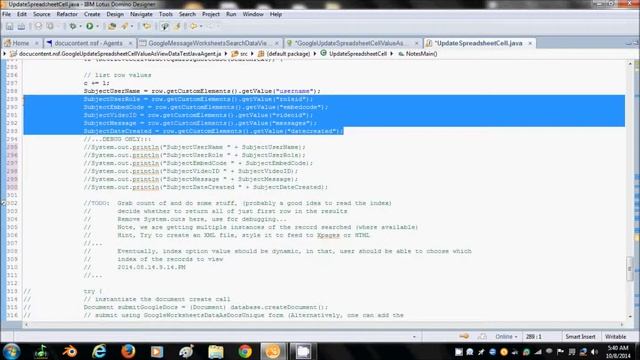Expand the arrow before UpdateSpreadsheetCell breadcrumb
640x360 pixels.
point(315,54)
